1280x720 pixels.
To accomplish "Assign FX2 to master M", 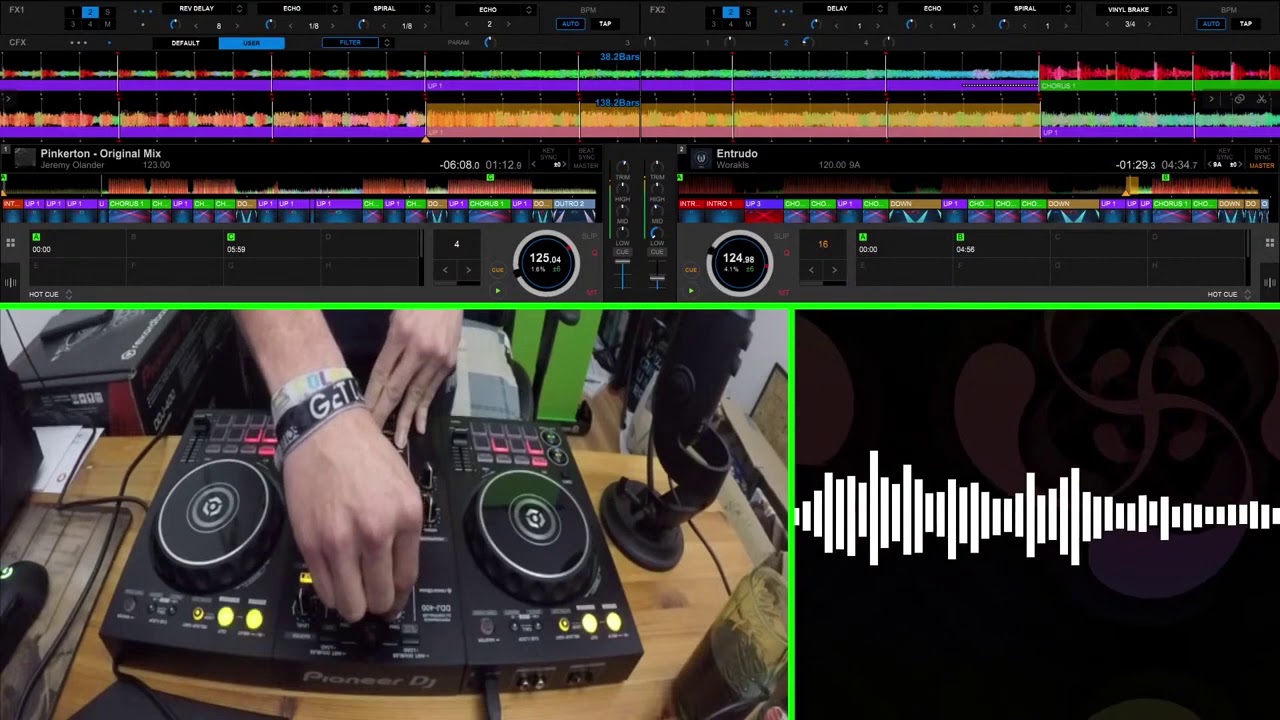I will pos(747,24).
